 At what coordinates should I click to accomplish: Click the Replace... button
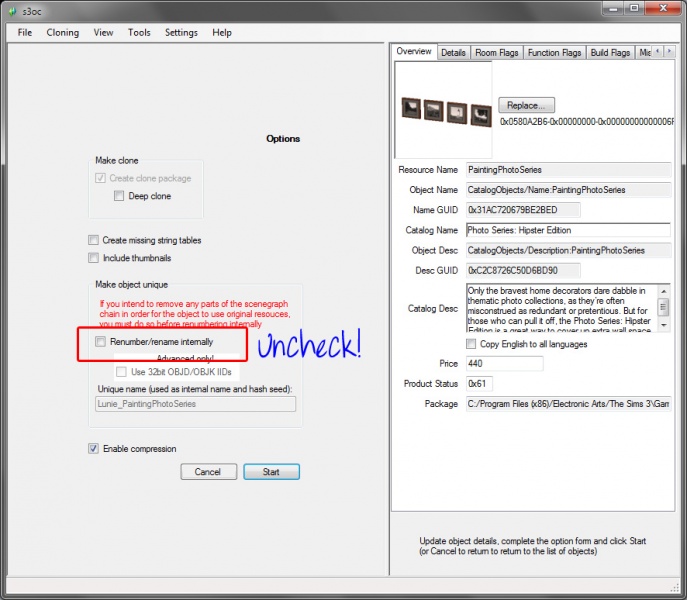[x=526, y=105]
